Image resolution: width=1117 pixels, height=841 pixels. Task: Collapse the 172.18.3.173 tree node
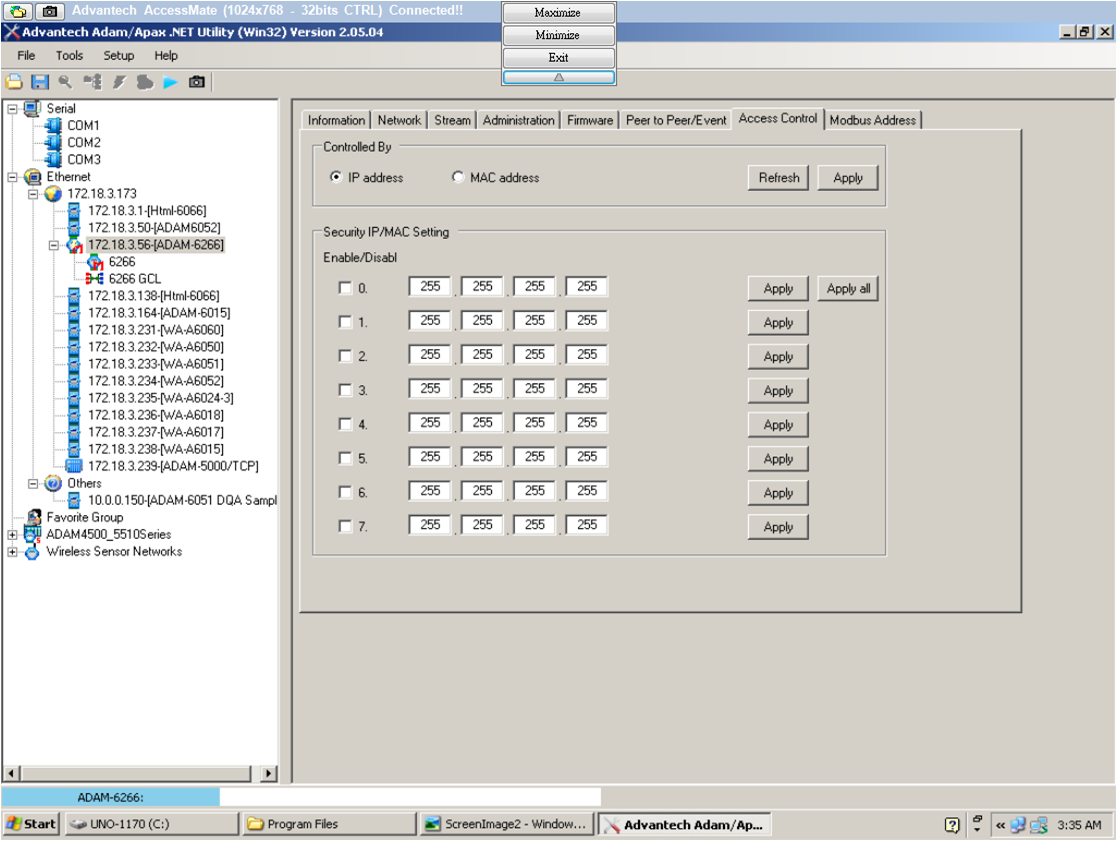[33, 194]
